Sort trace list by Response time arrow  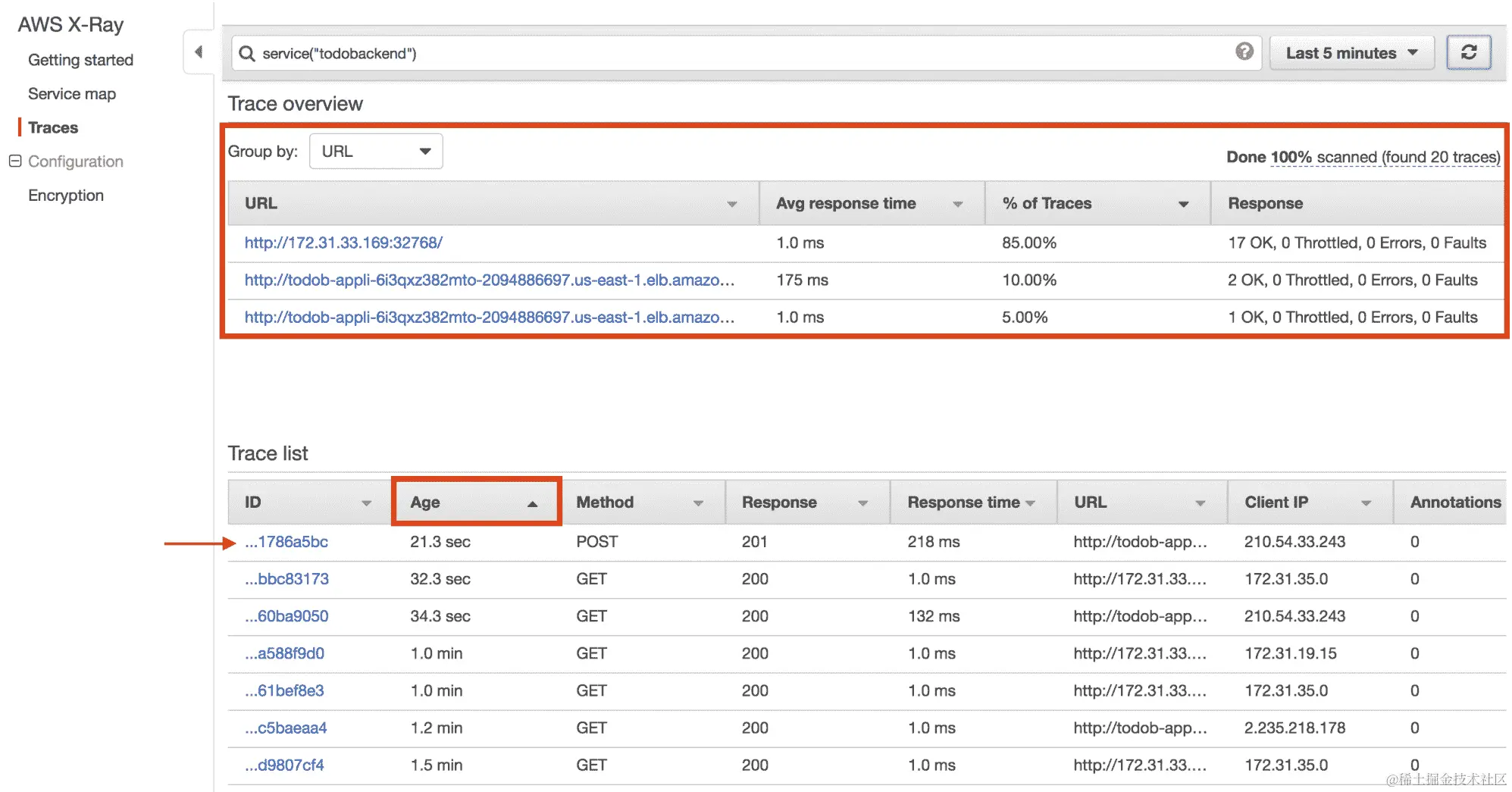1031,503
